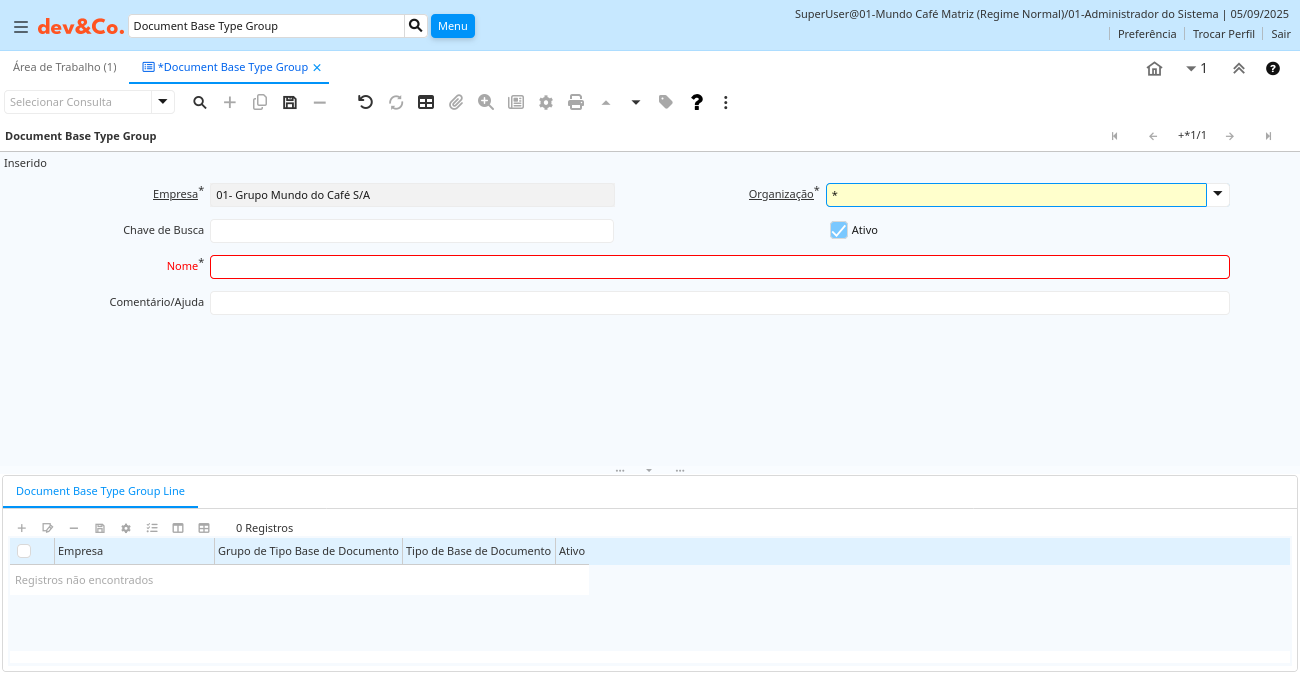Click the Save record icon in toolbar
The height and width of the screenshot is (674, 1300).
click(290, 102)
